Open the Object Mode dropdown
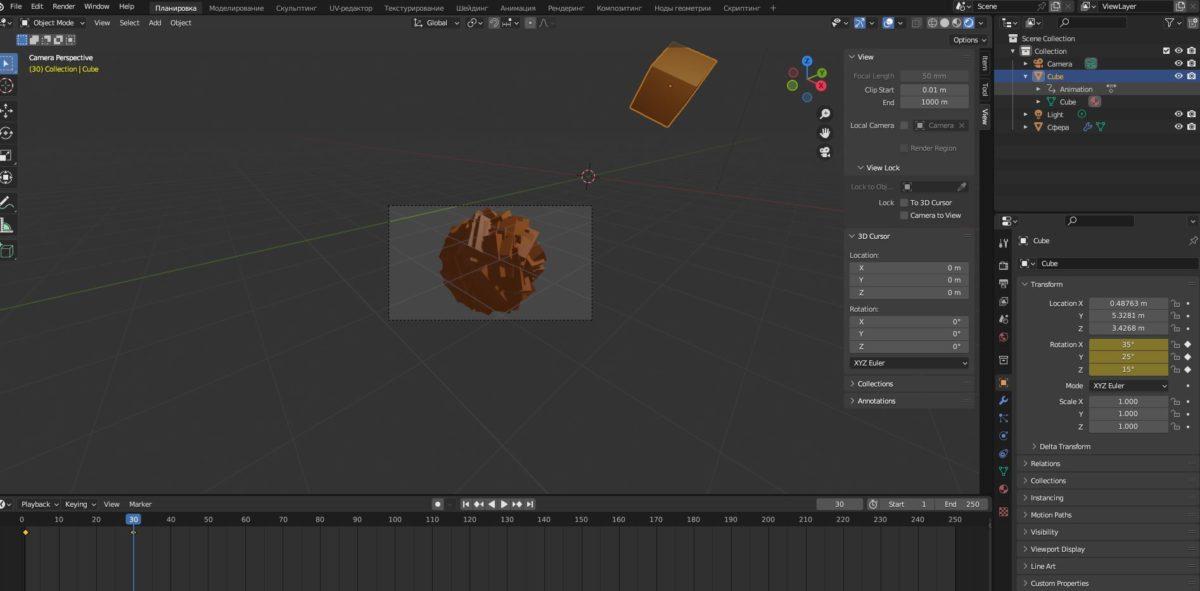1200x591 pixels. point(53,22)
